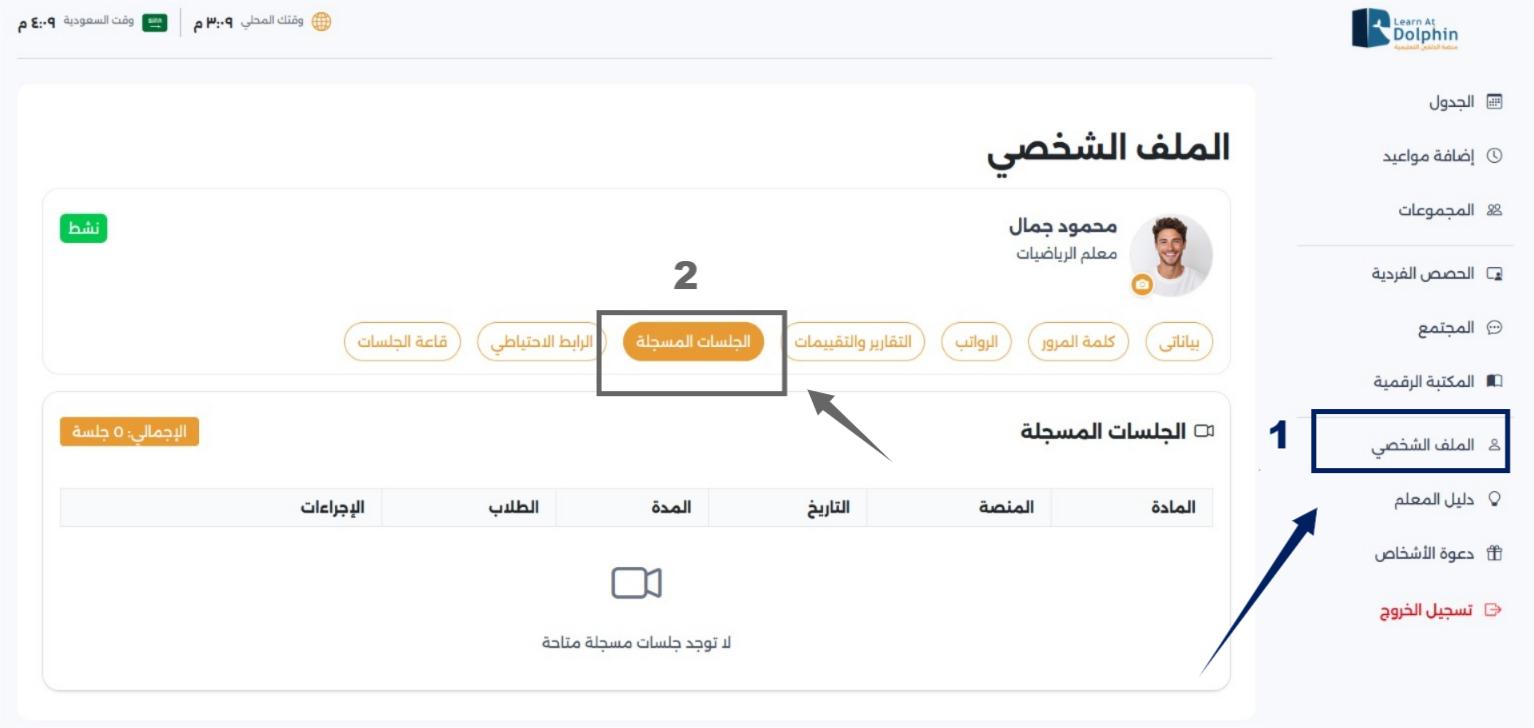Click the globe icon near local time

[321, 22]
